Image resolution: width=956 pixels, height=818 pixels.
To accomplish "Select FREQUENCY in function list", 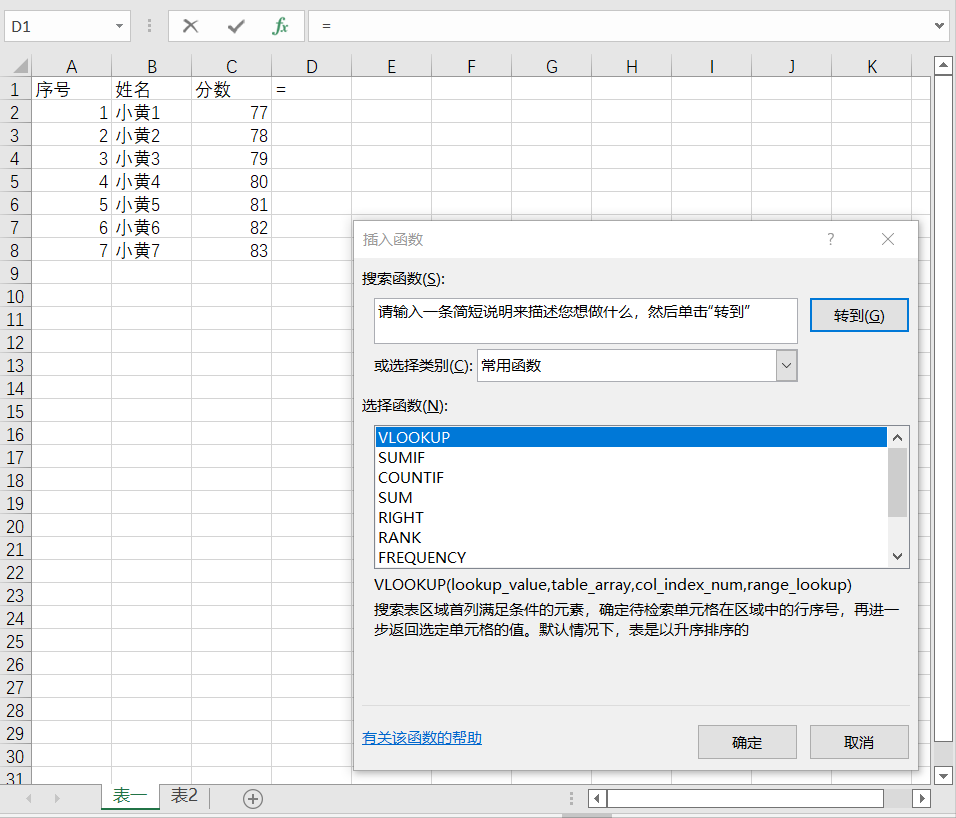I will coord(631,557).
